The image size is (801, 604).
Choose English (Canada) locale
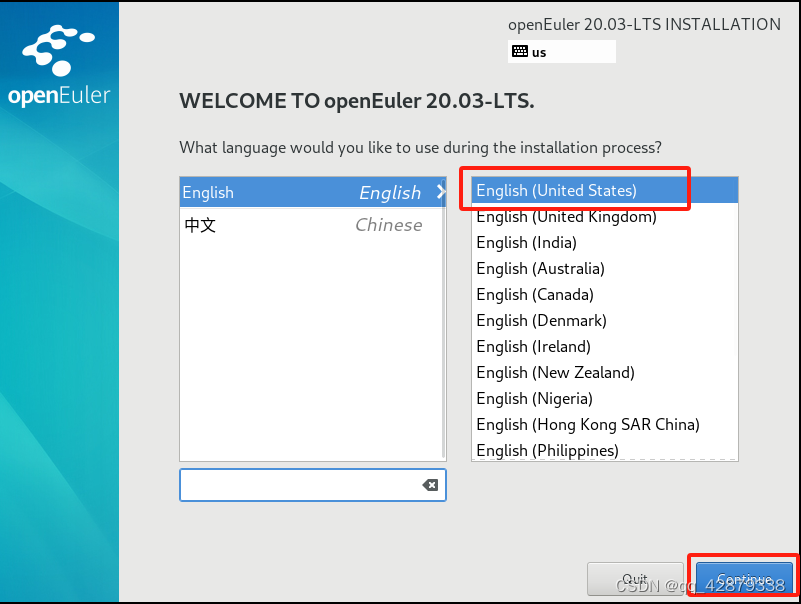click(x=605, y=294)
